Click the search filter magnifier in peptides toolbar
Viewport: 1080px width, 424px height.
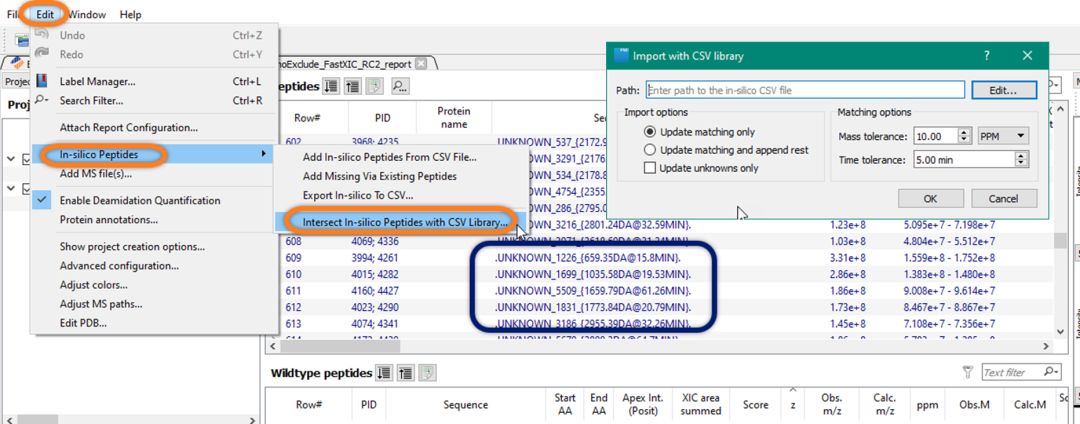pos(399,87)
